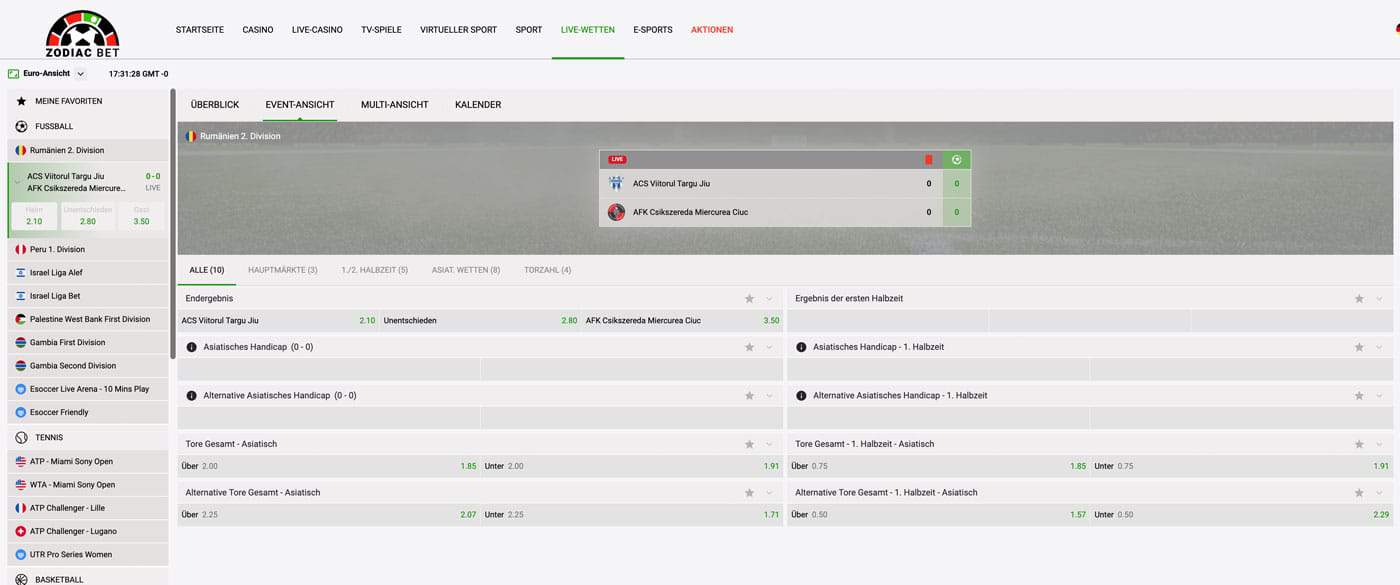The width and height of the screenshot is (1400, 585).
Task: Open the Kalender tab
Action: pyautogui.click(x=478, y=104)
